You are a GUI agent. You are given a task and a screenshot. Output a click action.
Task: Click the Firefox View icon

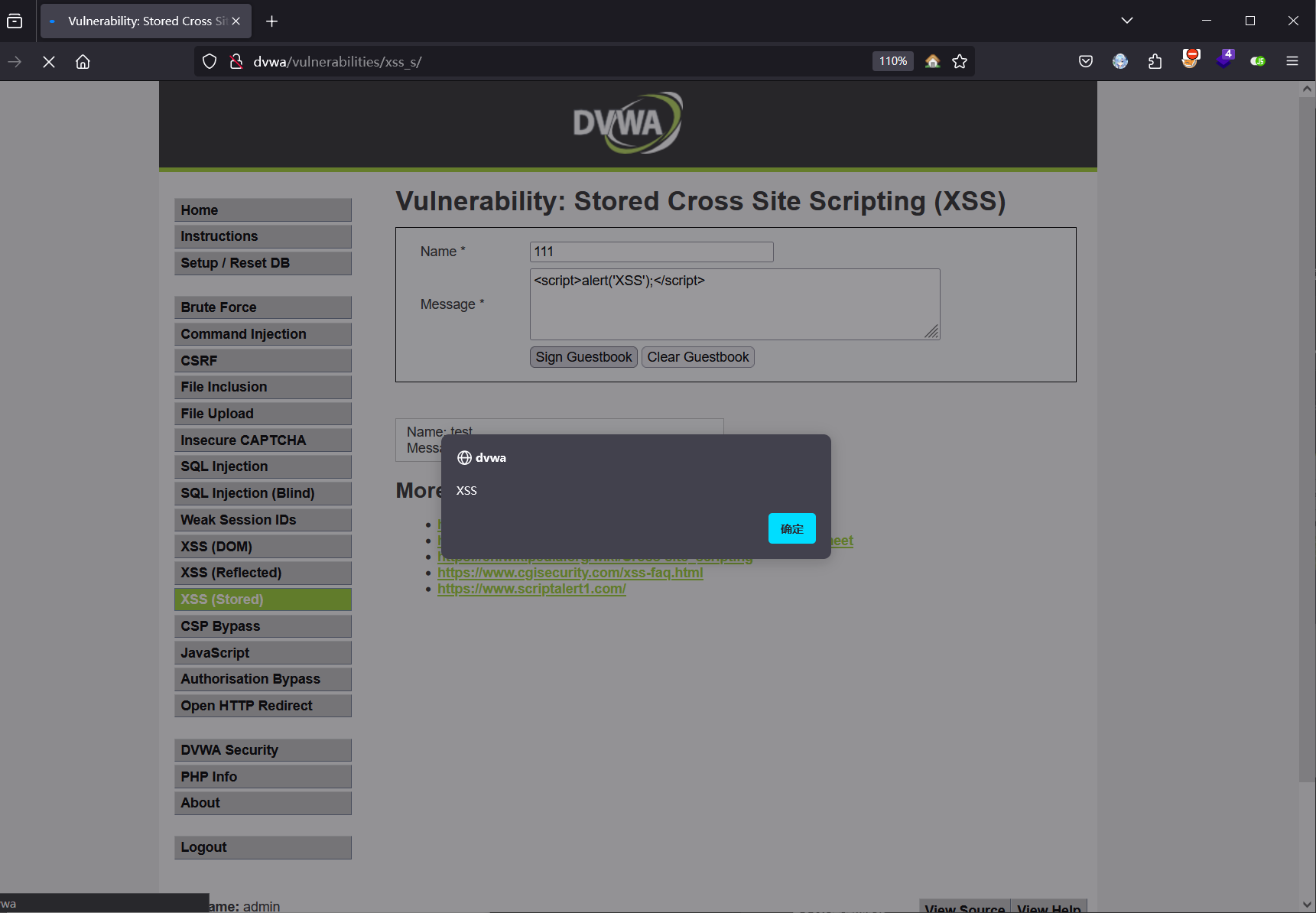(x=15, y=21)
